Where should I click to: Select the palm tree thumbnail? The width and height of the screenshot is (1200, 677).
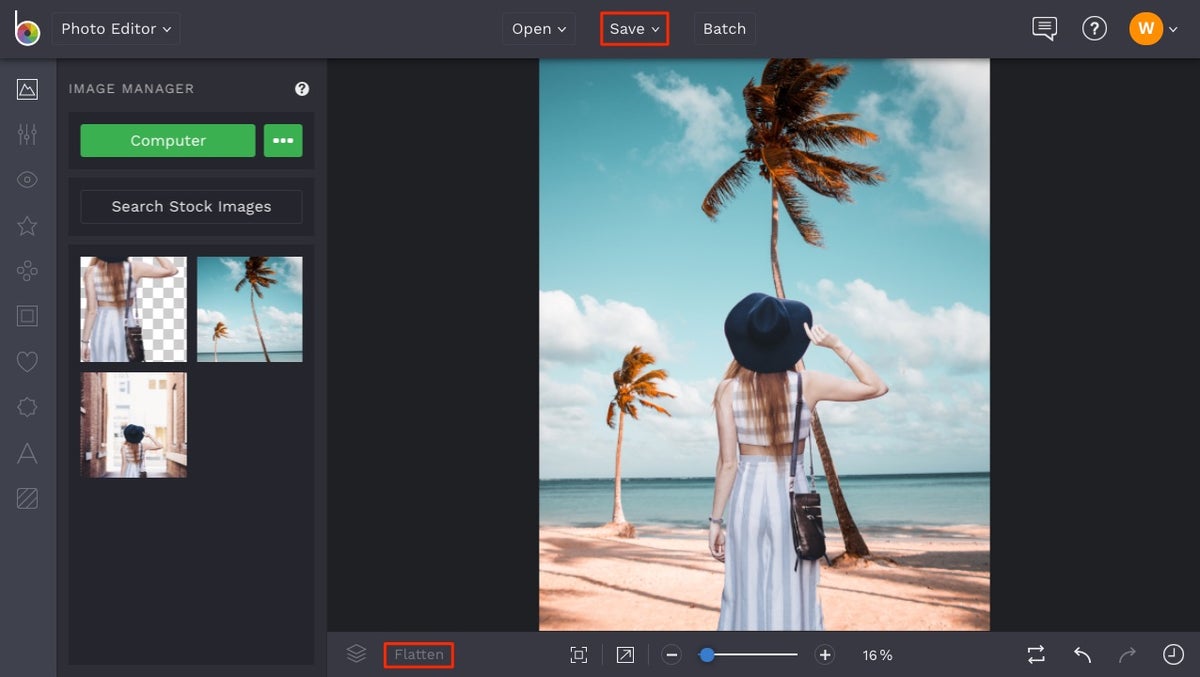tap(249, 308)
